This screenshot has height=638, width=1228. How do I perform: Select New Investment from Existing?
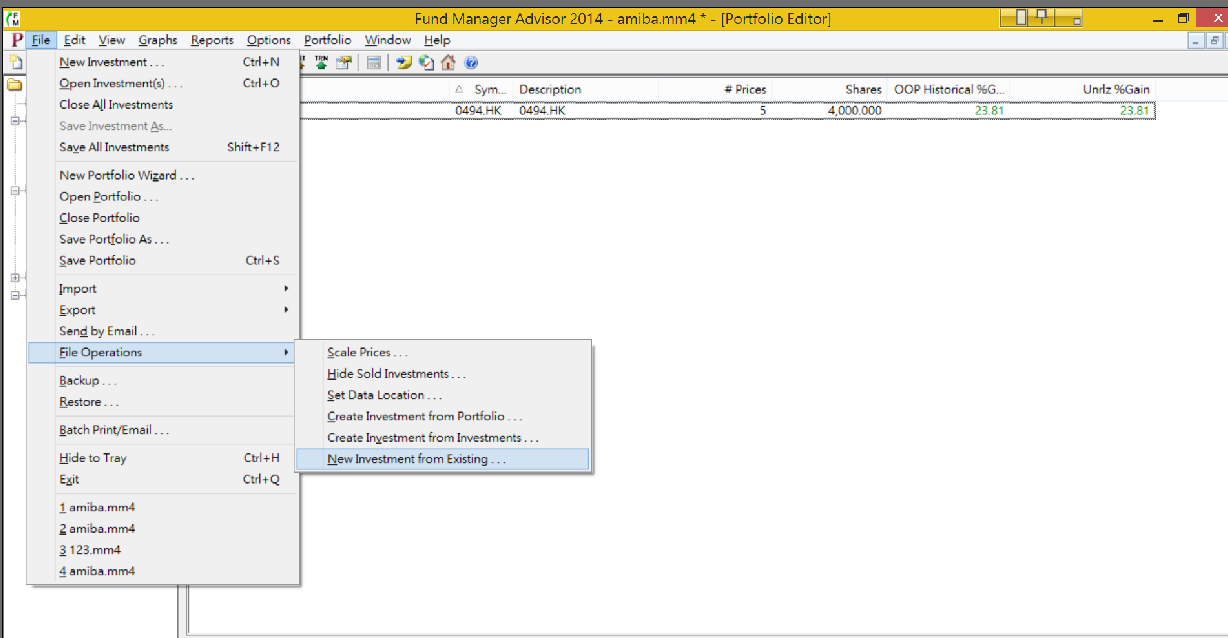click(x=443, y=459)
